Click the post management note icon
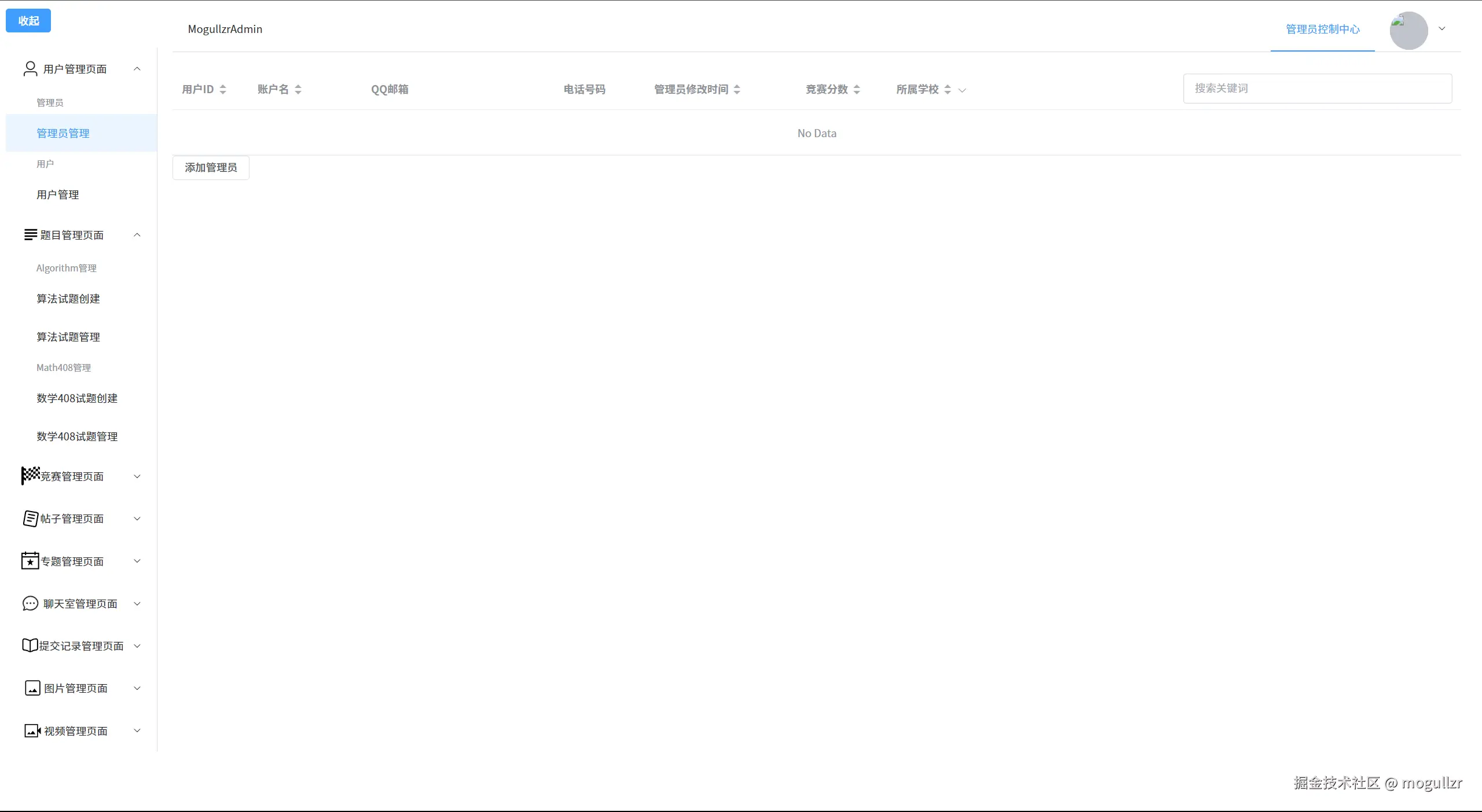The width and height of the screenshot is (1482, 812). click(x=30, y=519)
